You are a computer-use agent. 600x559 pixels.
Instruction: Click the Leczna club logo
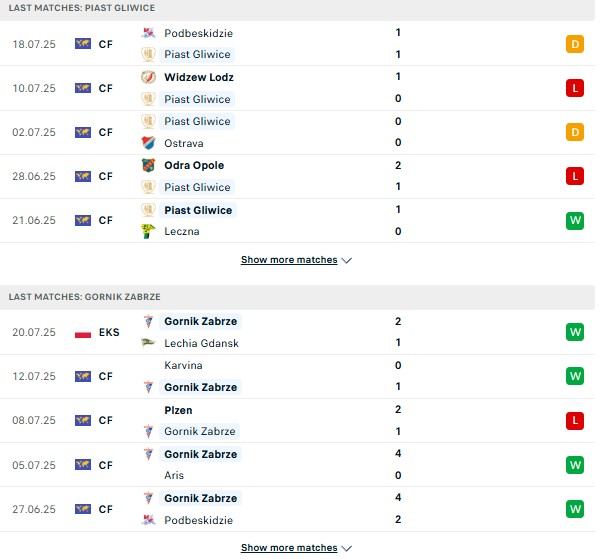coord(148,231)
